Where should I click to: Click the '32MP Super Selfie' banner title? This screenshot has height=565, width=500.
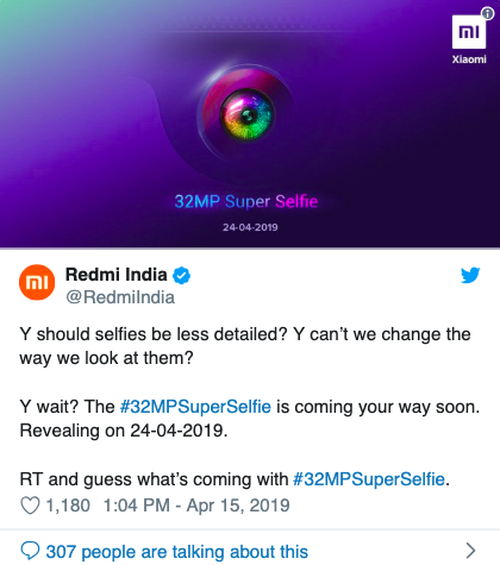click(246, 201)
